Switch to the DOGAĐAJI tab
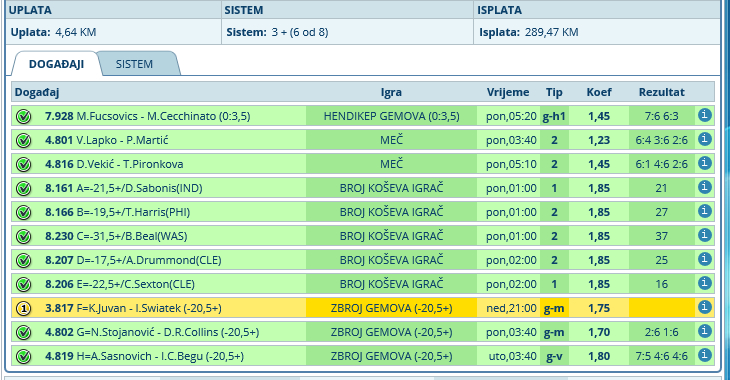730x380 pixels. (x=56, y=64)
